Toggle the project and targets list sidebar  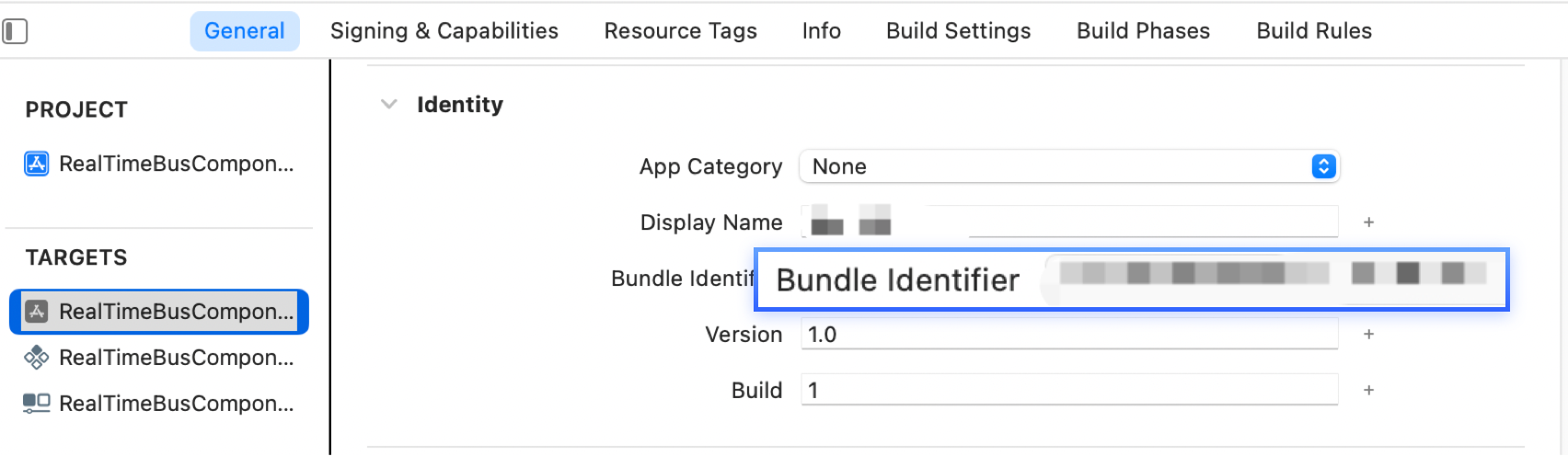[x=16, y=31]
